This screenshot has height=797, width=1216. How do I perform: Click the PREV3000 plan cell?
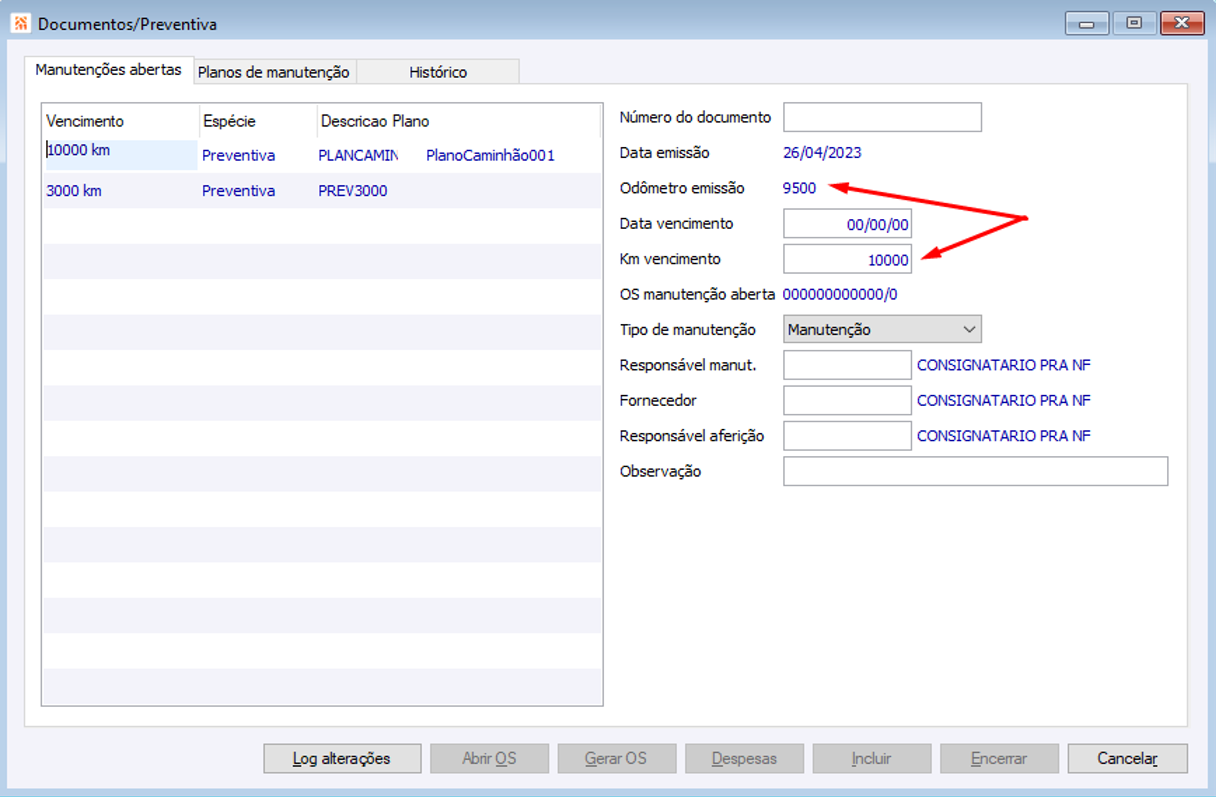pos(353,190)
